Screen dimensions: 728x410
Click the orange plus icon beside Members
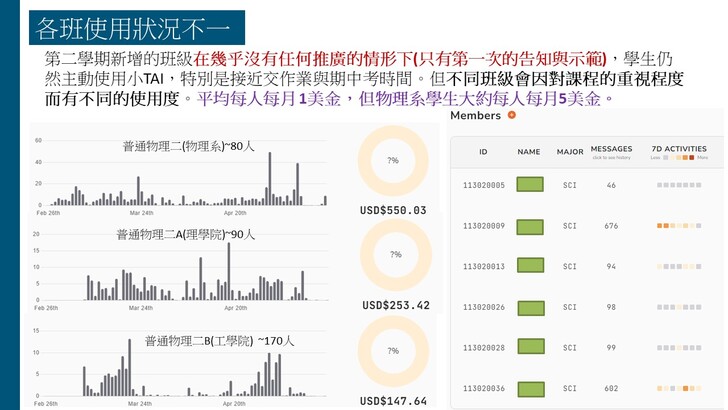coord(512,115)
